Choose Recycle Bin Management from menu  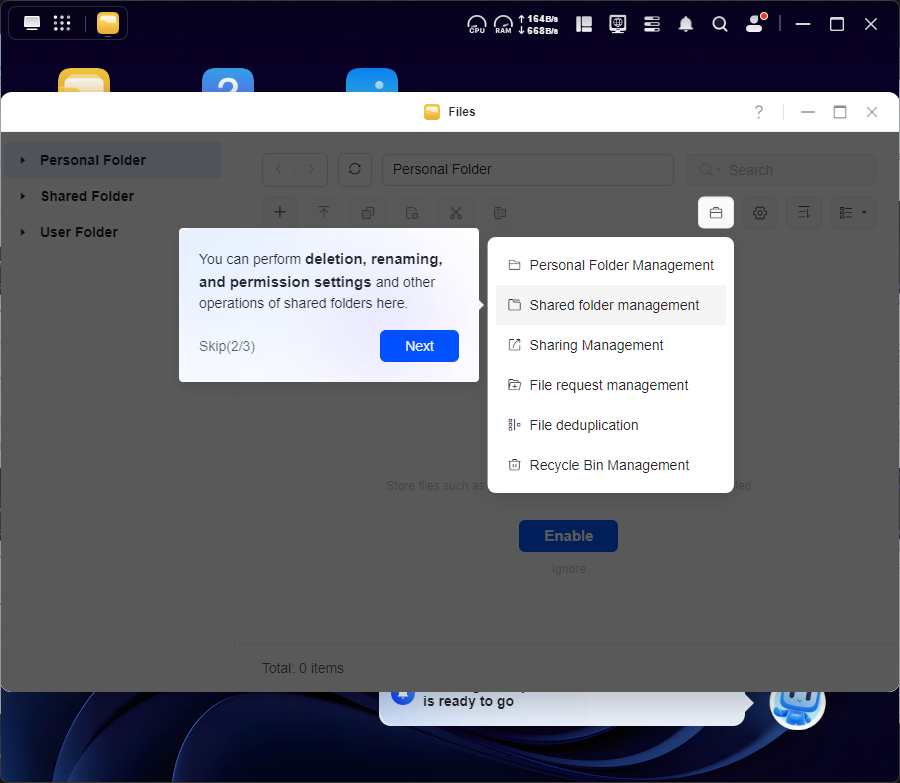coord(608,465)
